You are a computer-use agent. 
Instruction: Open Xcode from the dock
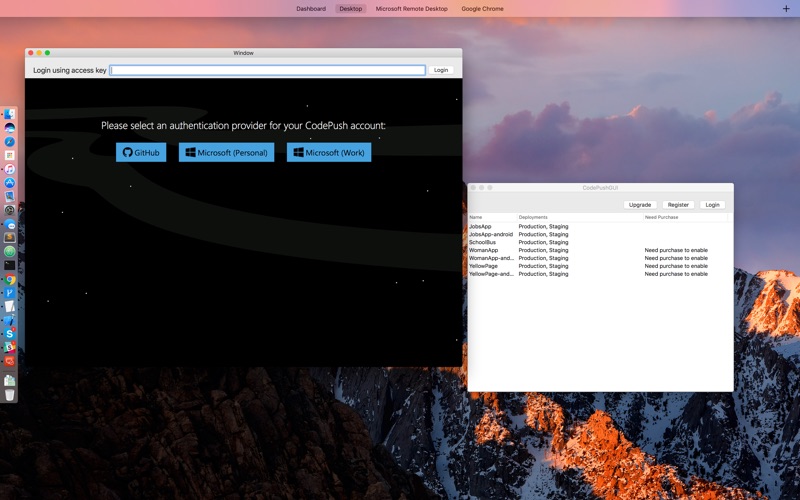click(x=10, y=320)
